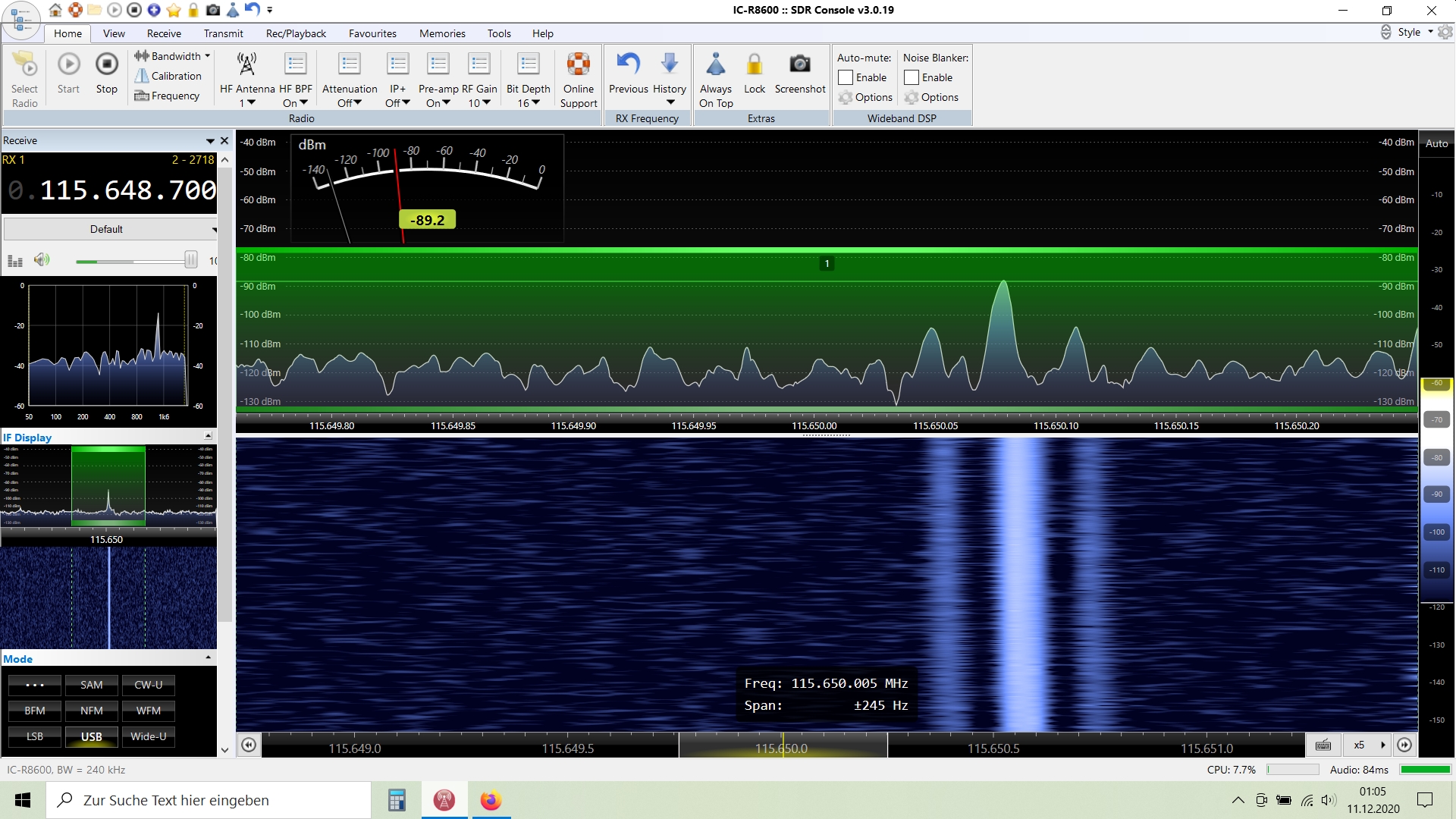Open the Default profile dropdown

pyautogui.click(x=111, y=229)
